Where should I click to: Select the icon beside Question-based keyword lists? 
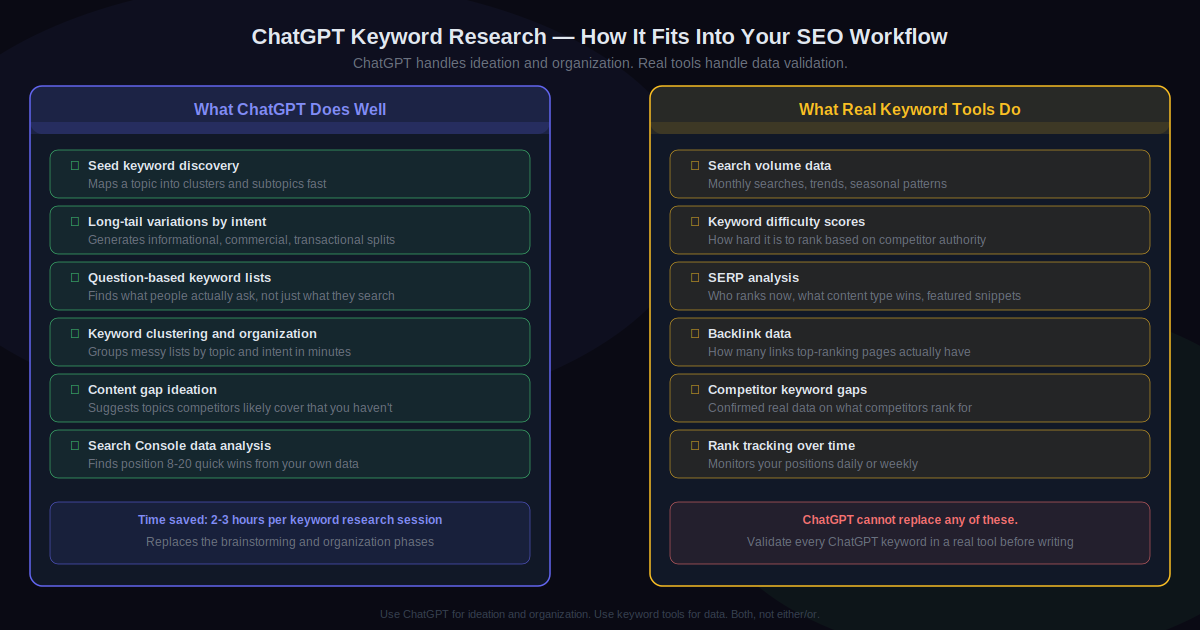tap(75, 278)
